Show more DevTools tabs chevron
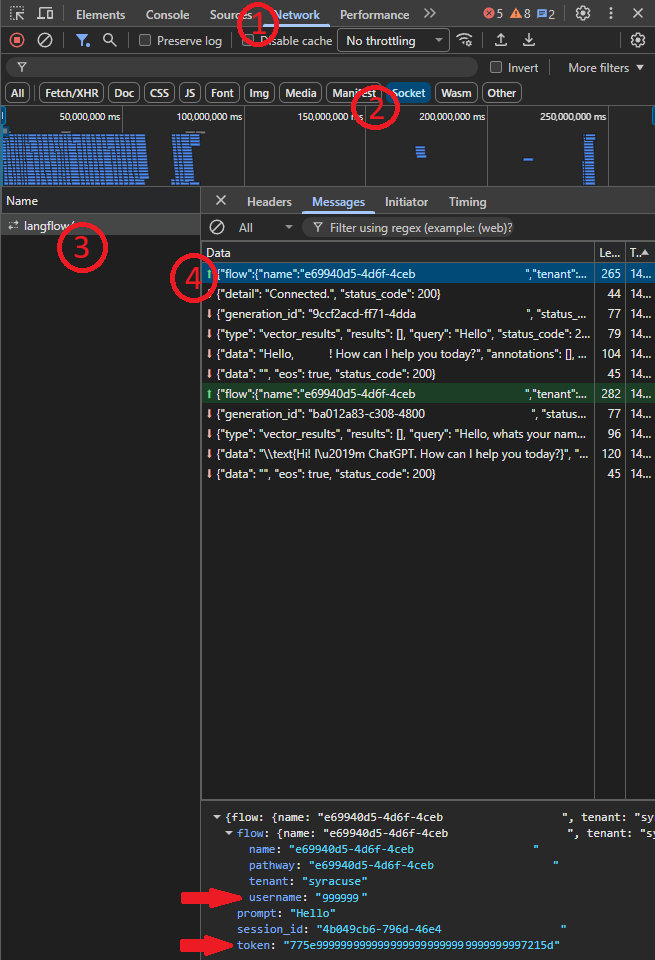This screenshot has height=960, width=655. 430,13
